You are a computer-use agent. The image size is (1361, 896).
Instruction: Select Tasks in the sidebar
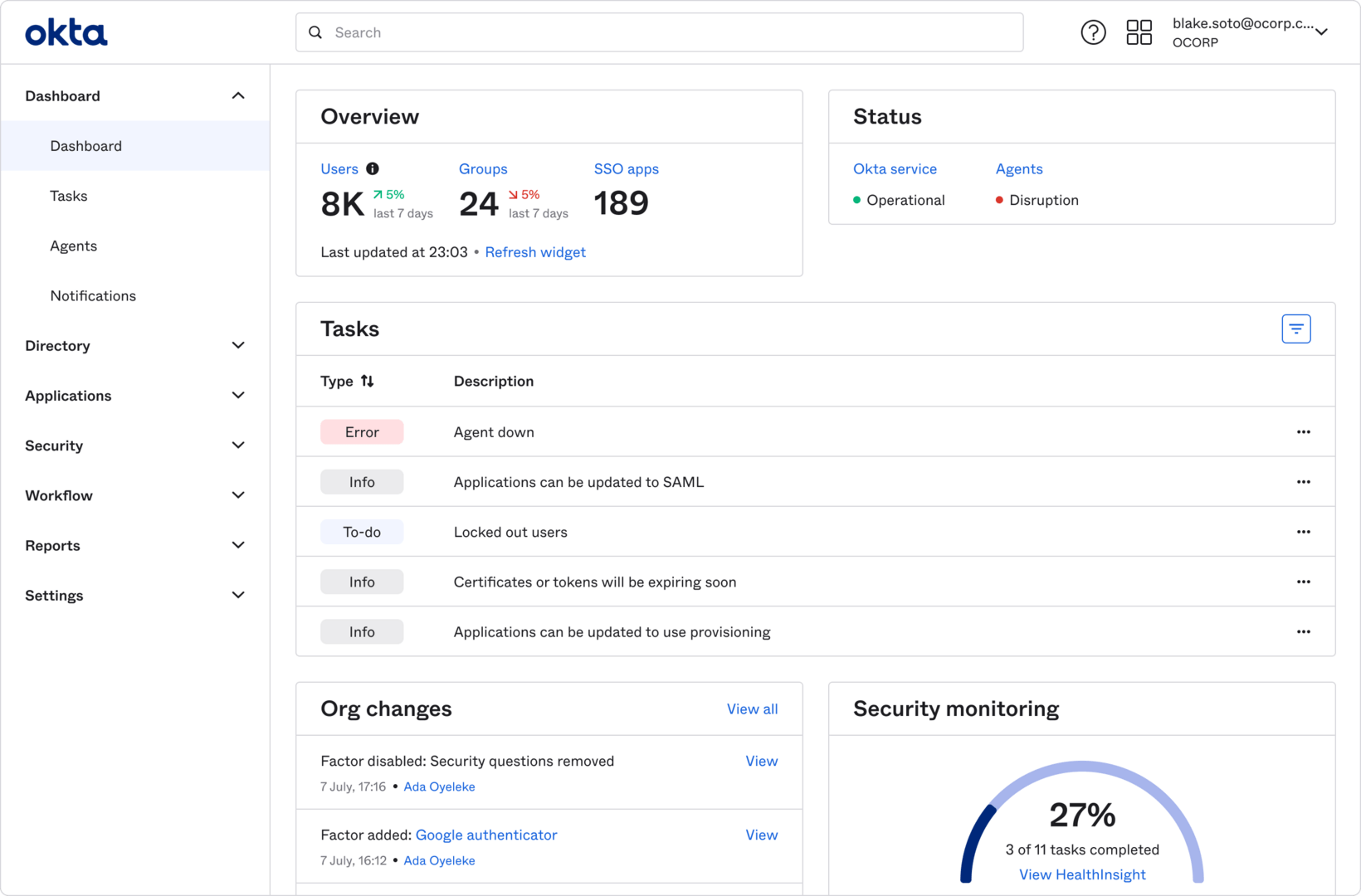pos(69,196)
